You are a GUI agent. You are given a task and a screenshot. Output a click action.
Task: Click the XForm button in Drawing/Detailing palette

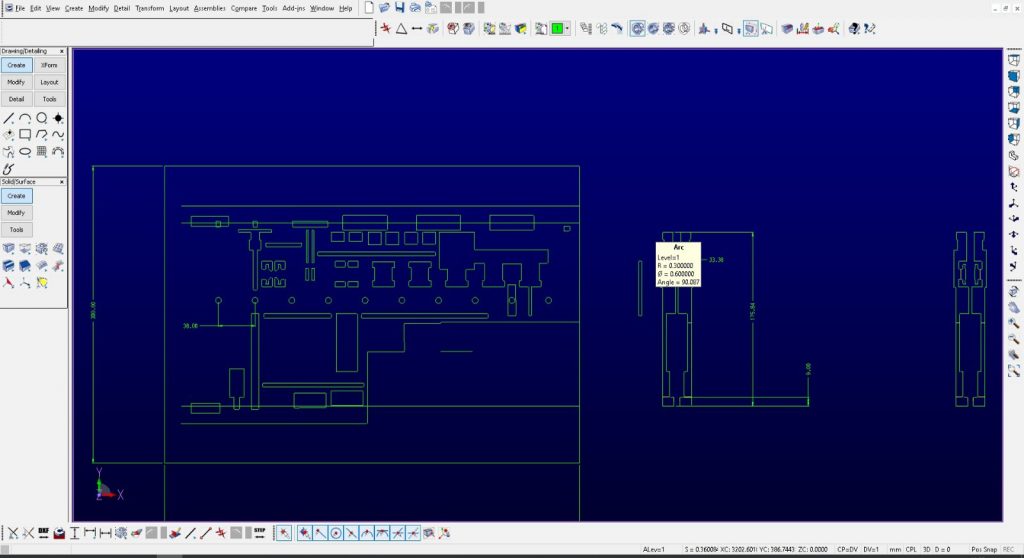49,65
